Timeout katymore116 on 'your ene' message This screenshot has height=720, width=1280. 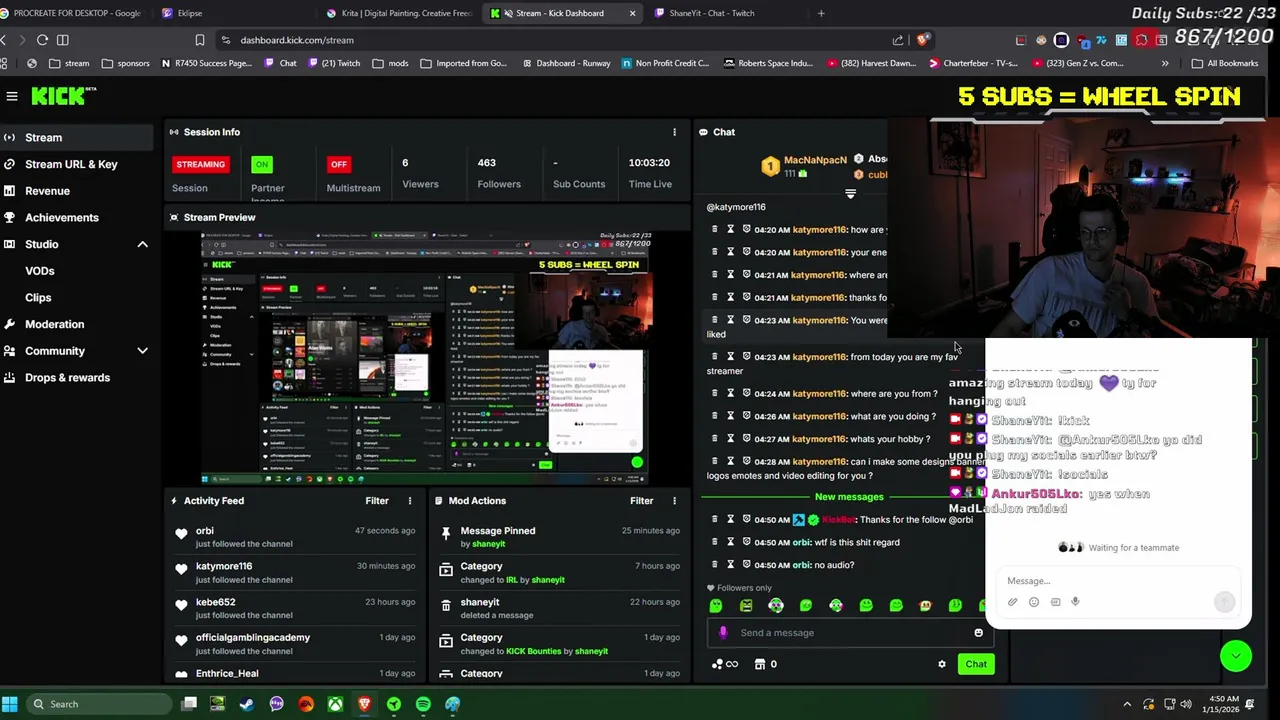(730, 252)
